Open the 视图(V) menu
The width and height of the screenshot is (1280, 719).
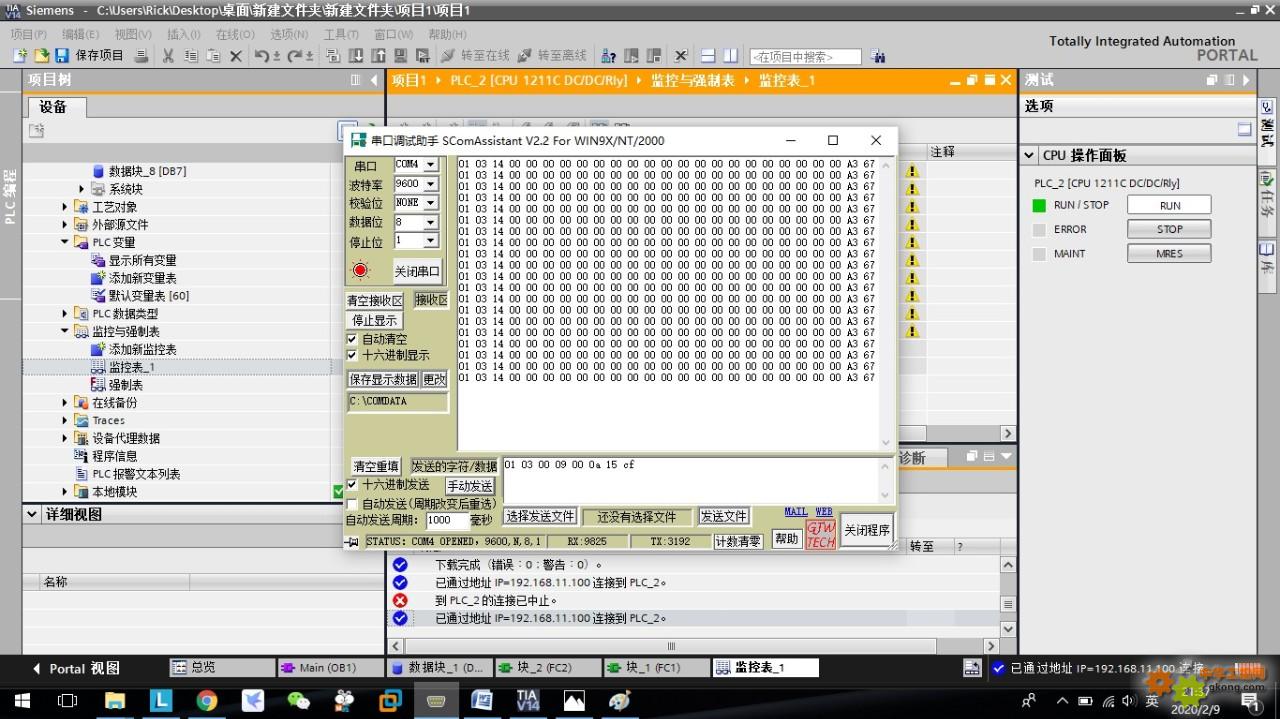coord(133,34)
